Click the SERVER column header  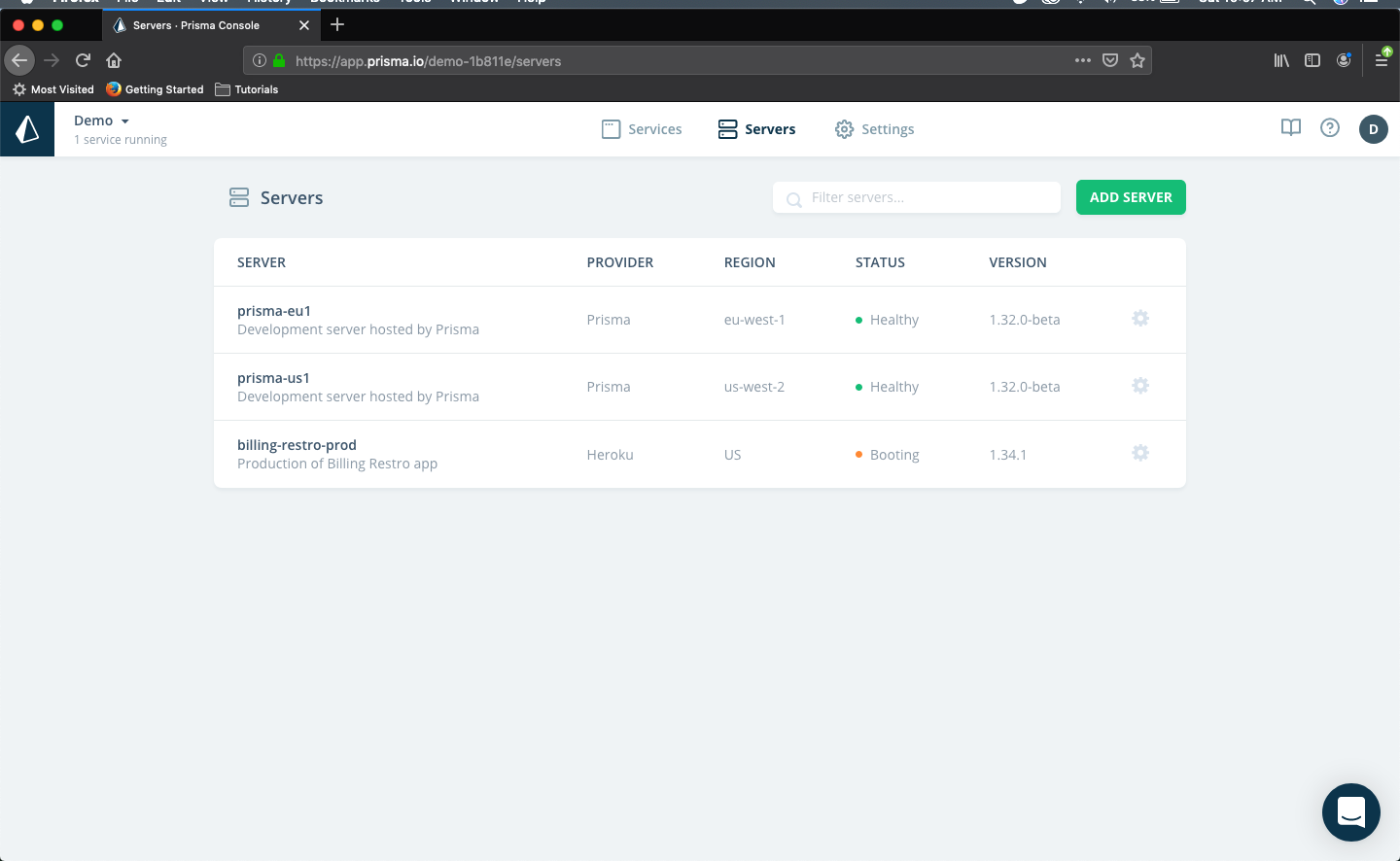point(262,262)
